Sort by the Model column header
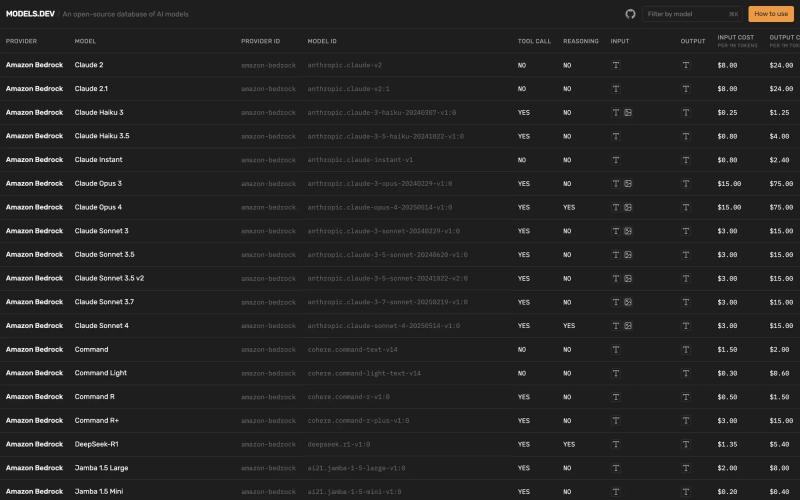The image size is (800, 500). point(85,41)
